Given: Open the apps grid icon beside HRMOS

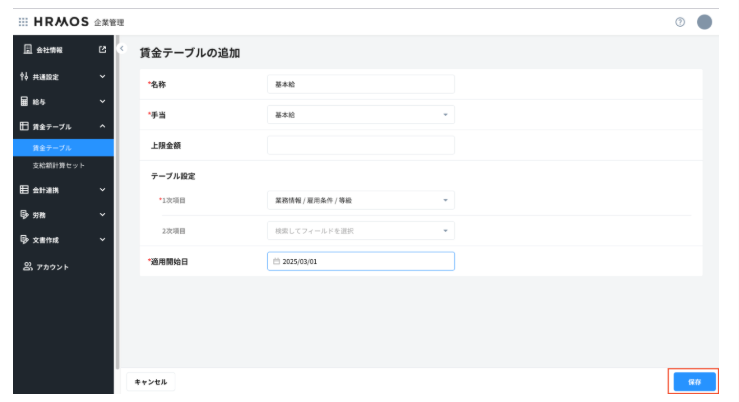Looking at the screenshot, I should pyautogui.click(x=24, y=22).
